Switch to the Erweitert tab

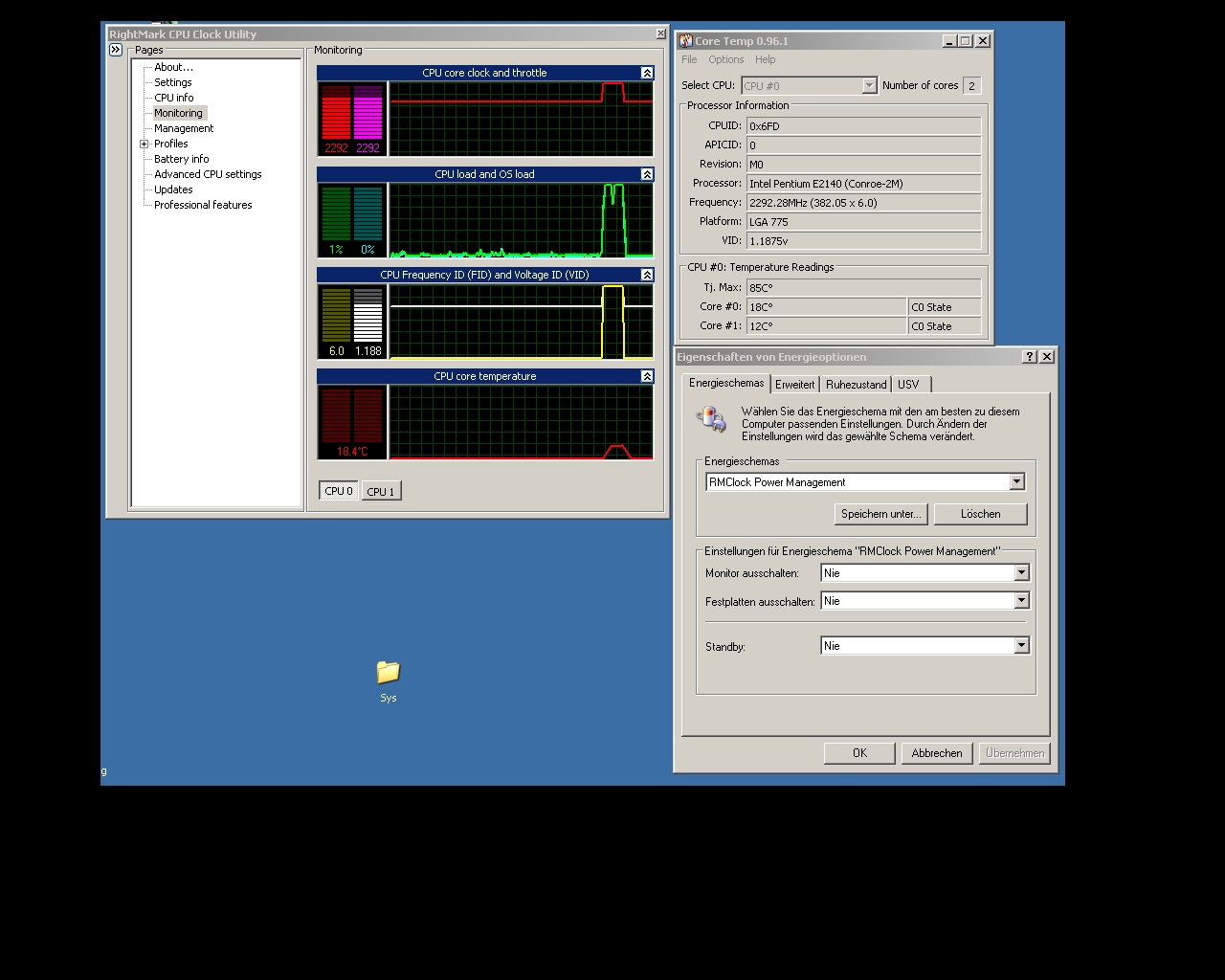coord(795,385)
